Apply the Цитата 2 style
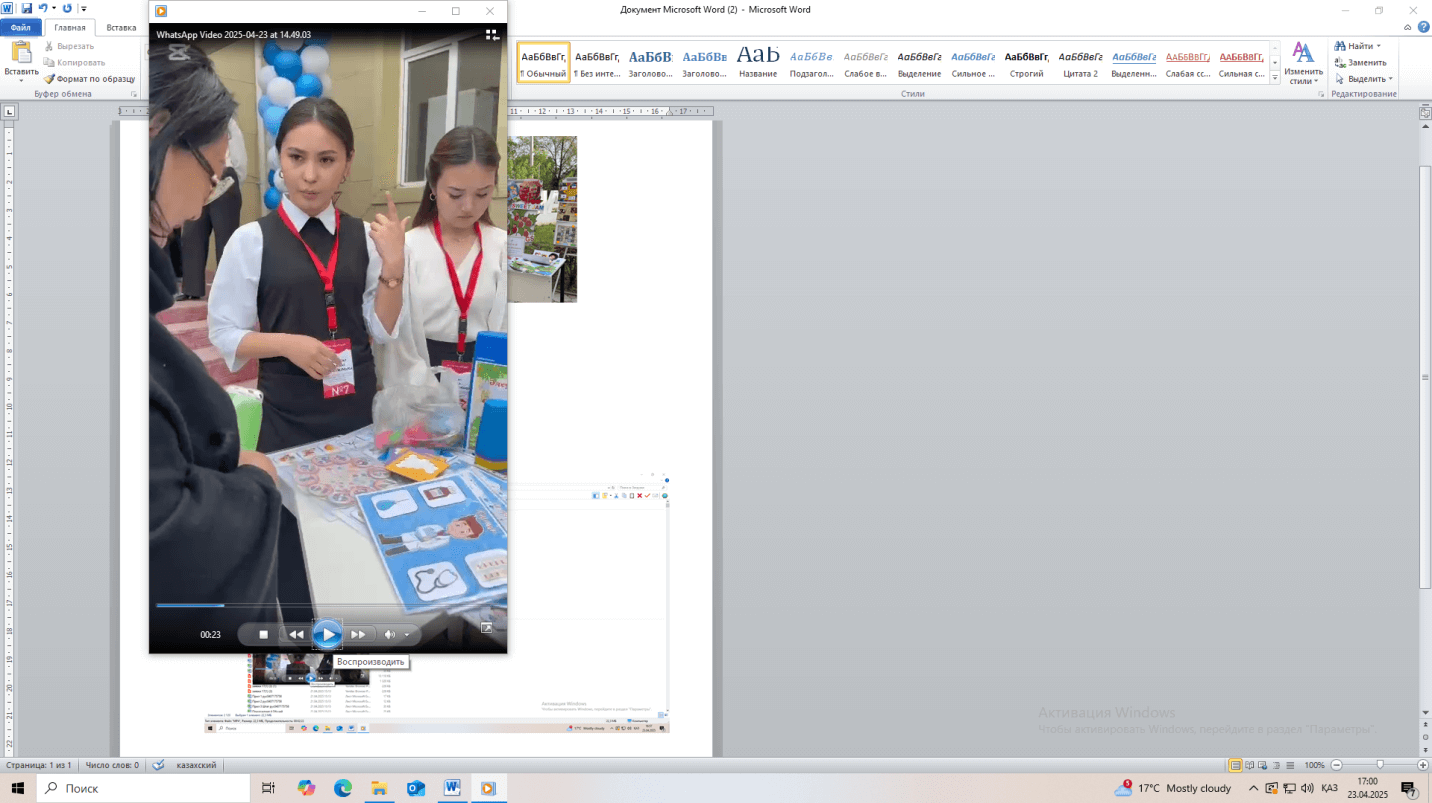Screen dimensions: 1432x803 pyautogui.click(x=1080, y=62)
